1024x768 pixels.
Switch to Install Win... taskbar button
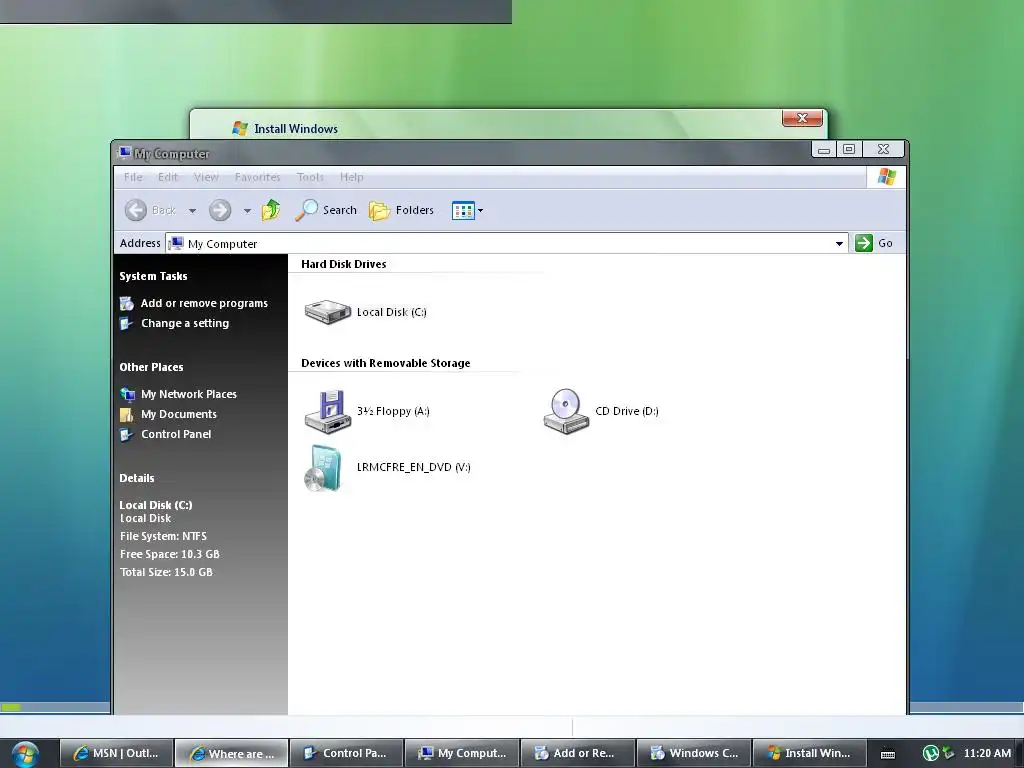click(810, 753)
